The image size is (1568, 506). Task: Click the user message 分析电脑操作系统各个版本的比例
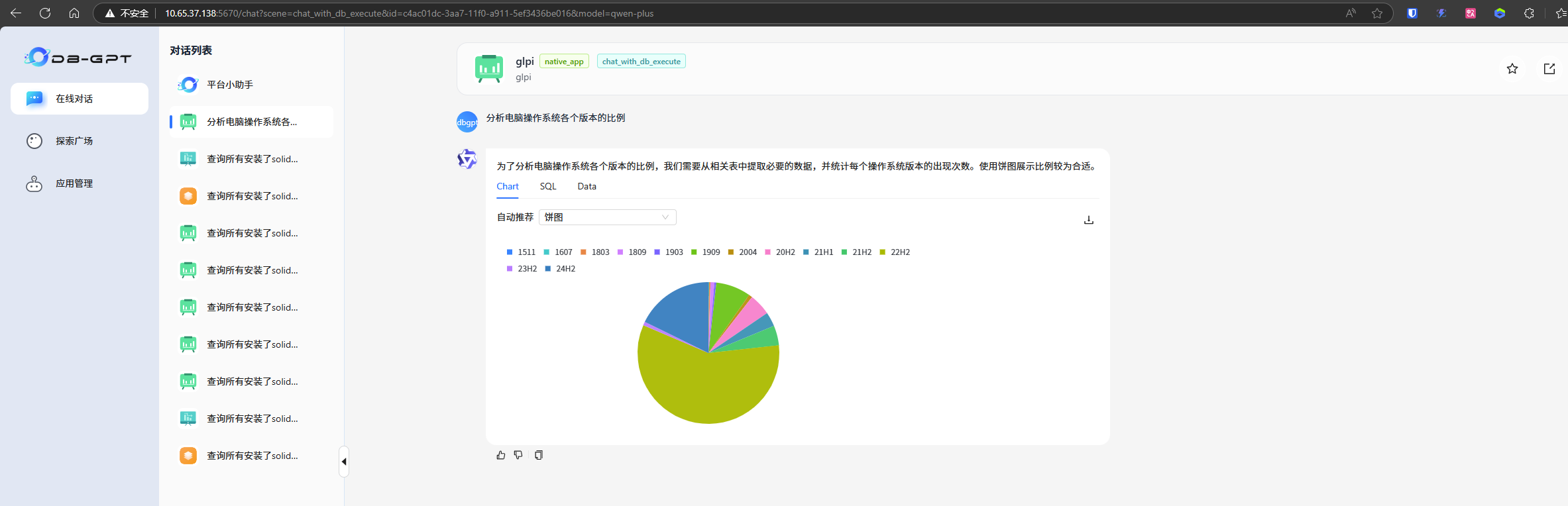pyautogui.click(x=555, y=118)
